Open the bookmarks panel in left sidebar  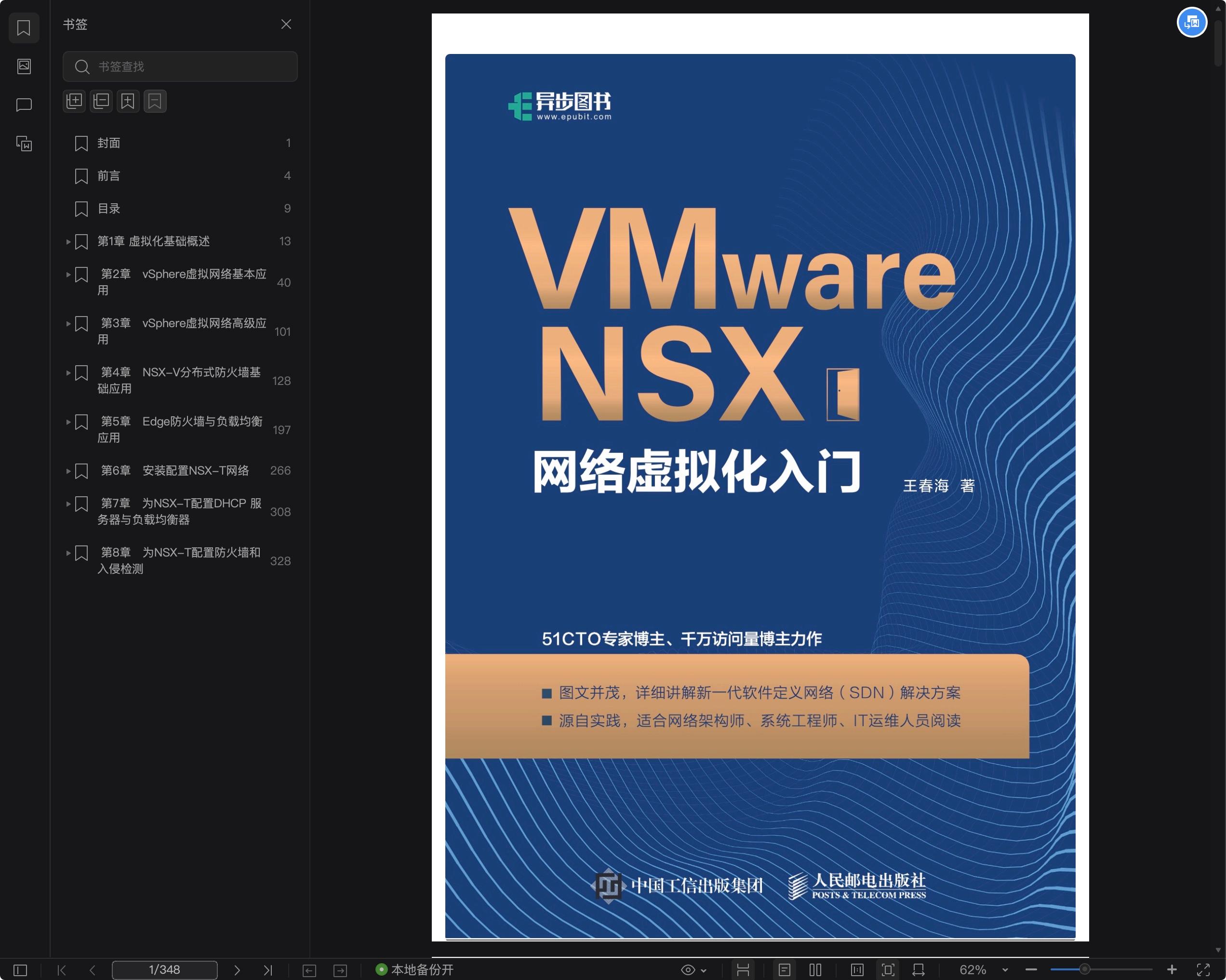coord(23,27)
